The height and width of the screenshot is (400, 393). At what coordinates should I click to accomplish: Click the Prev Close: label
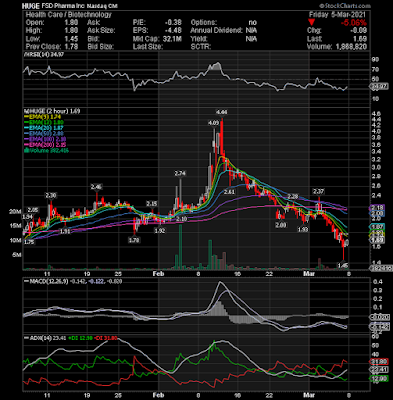click(43, 46)
